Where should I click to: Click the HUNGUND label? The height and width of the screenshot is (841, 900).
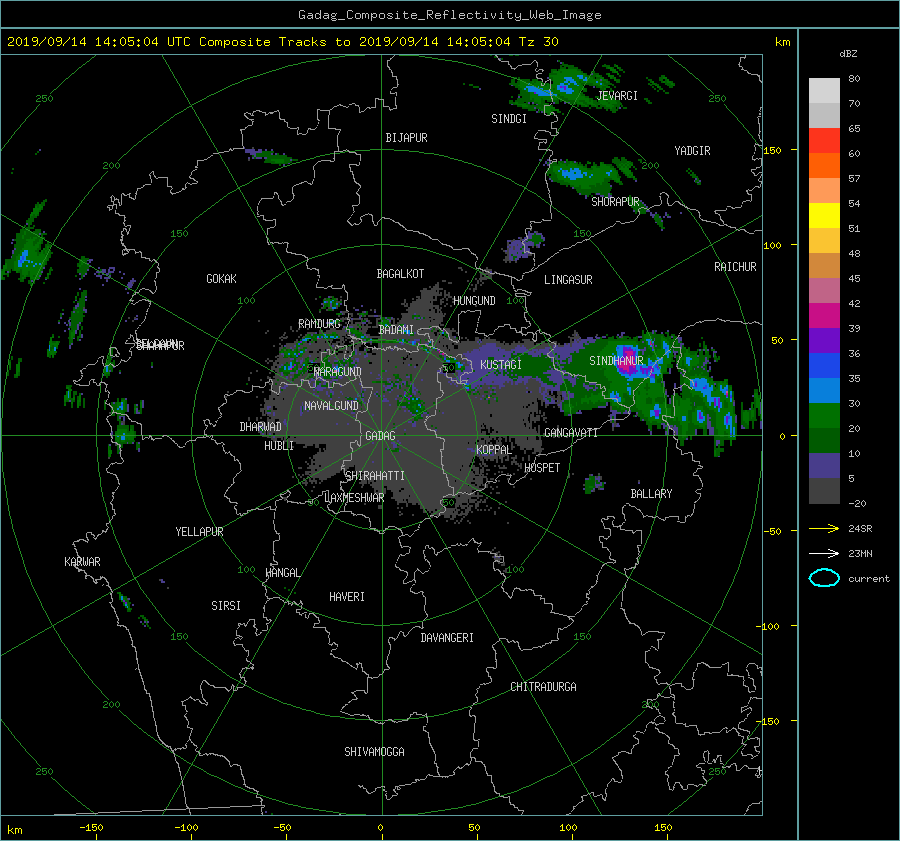pyautogui.click(x=474, y=301)
